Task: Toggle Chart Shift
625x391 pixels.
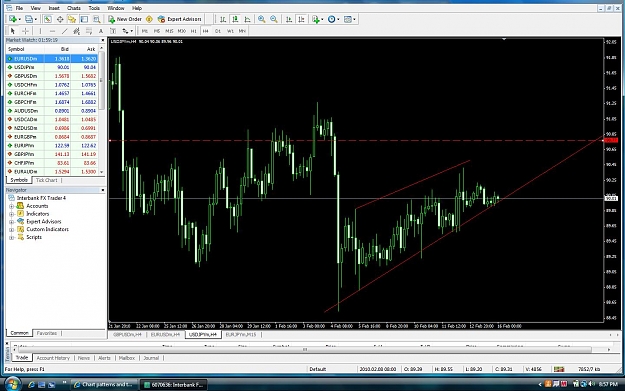Action: 301,19
